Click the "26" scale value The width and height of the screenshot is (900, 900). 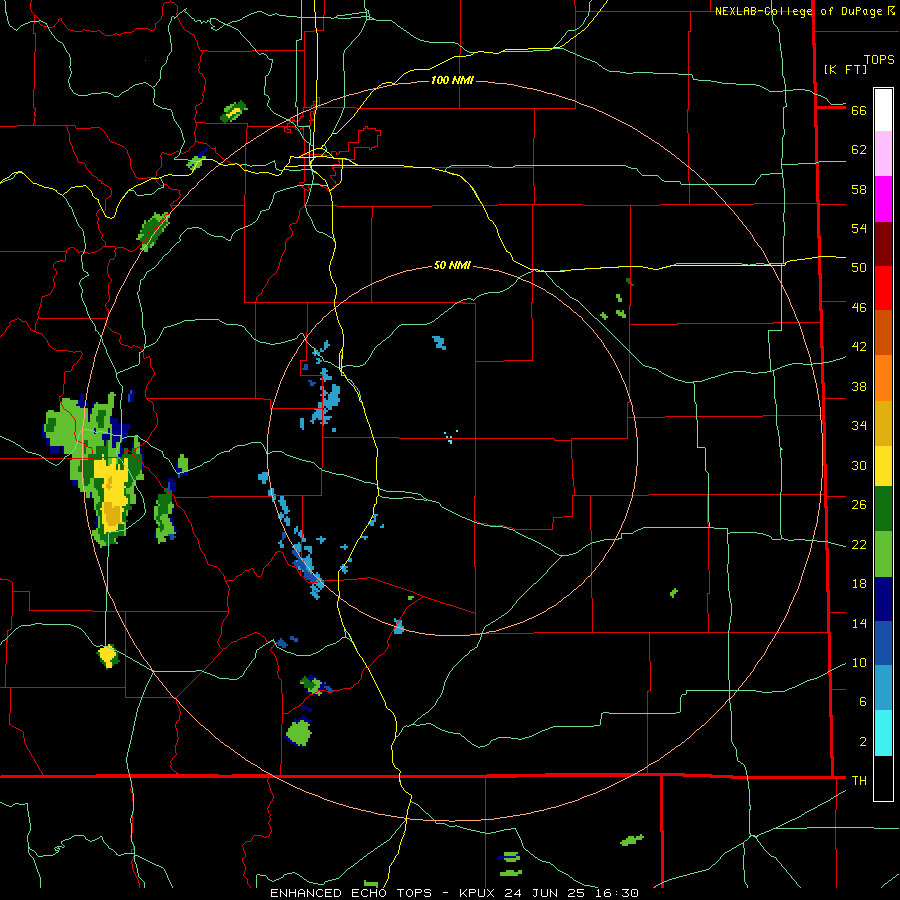[x=859, y=505]
